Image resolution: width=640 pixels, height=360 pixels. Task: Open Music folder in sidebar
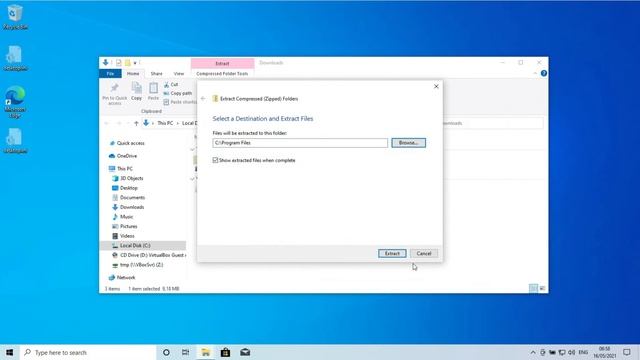(123, 217)
